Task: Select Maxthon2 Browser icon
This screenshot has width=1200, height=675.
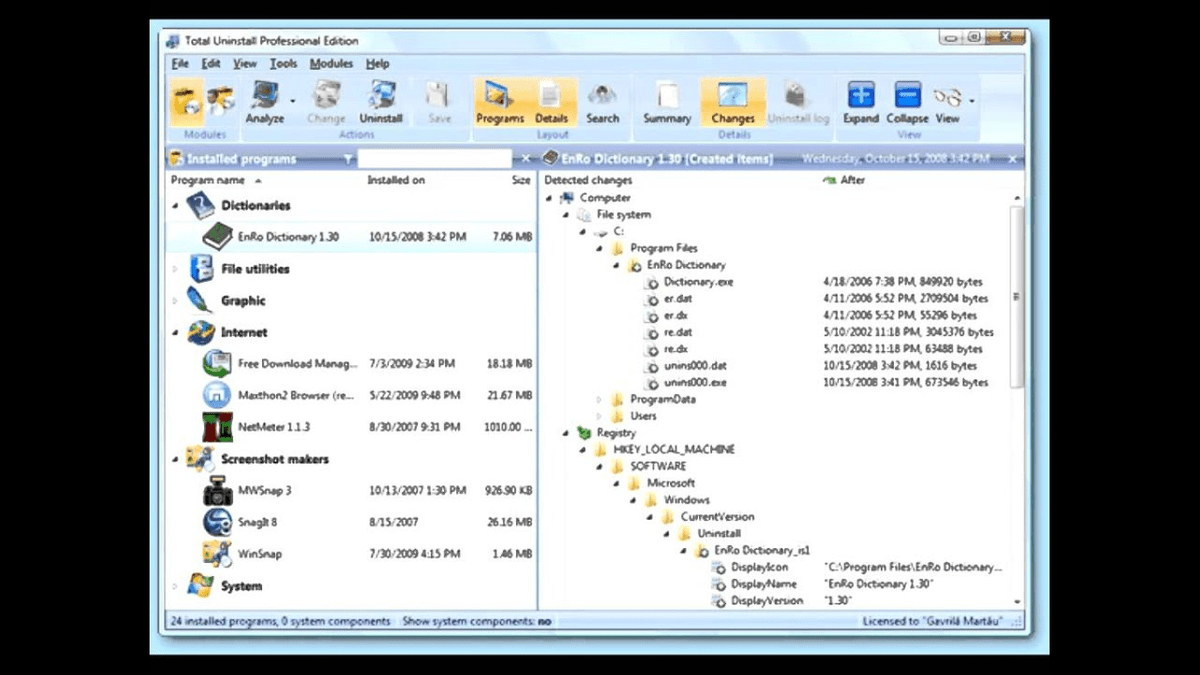Action: [x=217, y=395]
